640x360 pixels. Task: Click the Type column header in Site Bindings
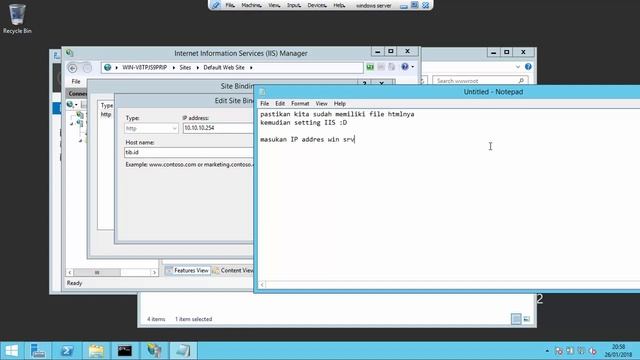pyautogui.click(x=107, y=105)
